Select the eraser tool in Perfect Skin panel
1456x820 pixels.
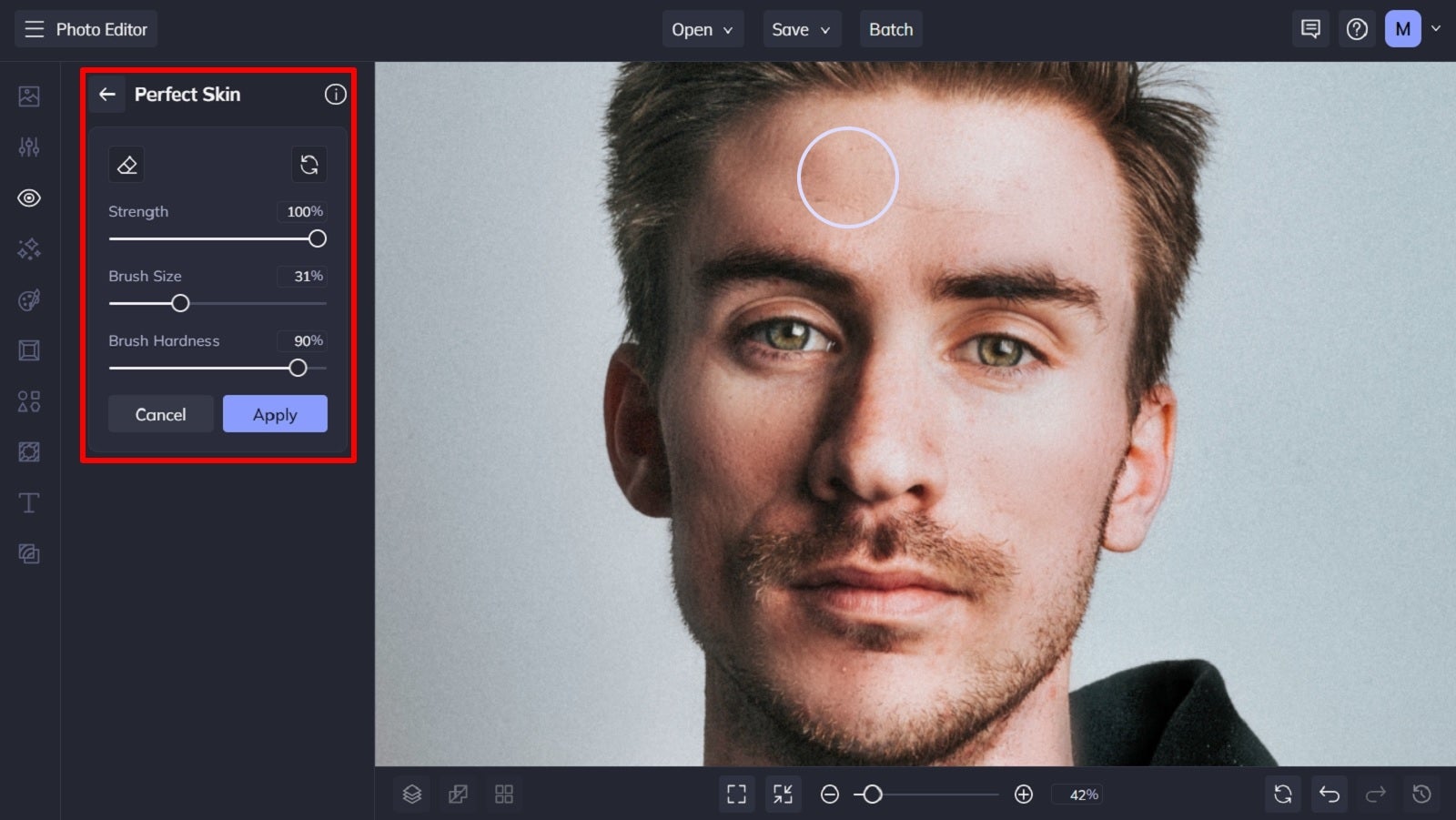(126, 165)
